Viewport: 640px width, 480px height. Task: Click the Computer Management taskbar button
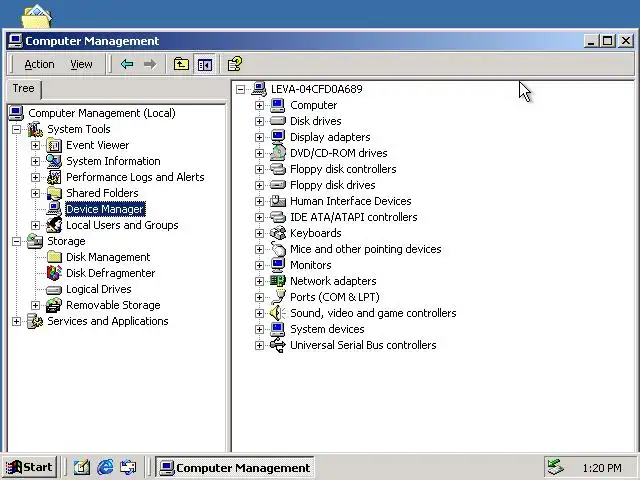click(235, 467)
